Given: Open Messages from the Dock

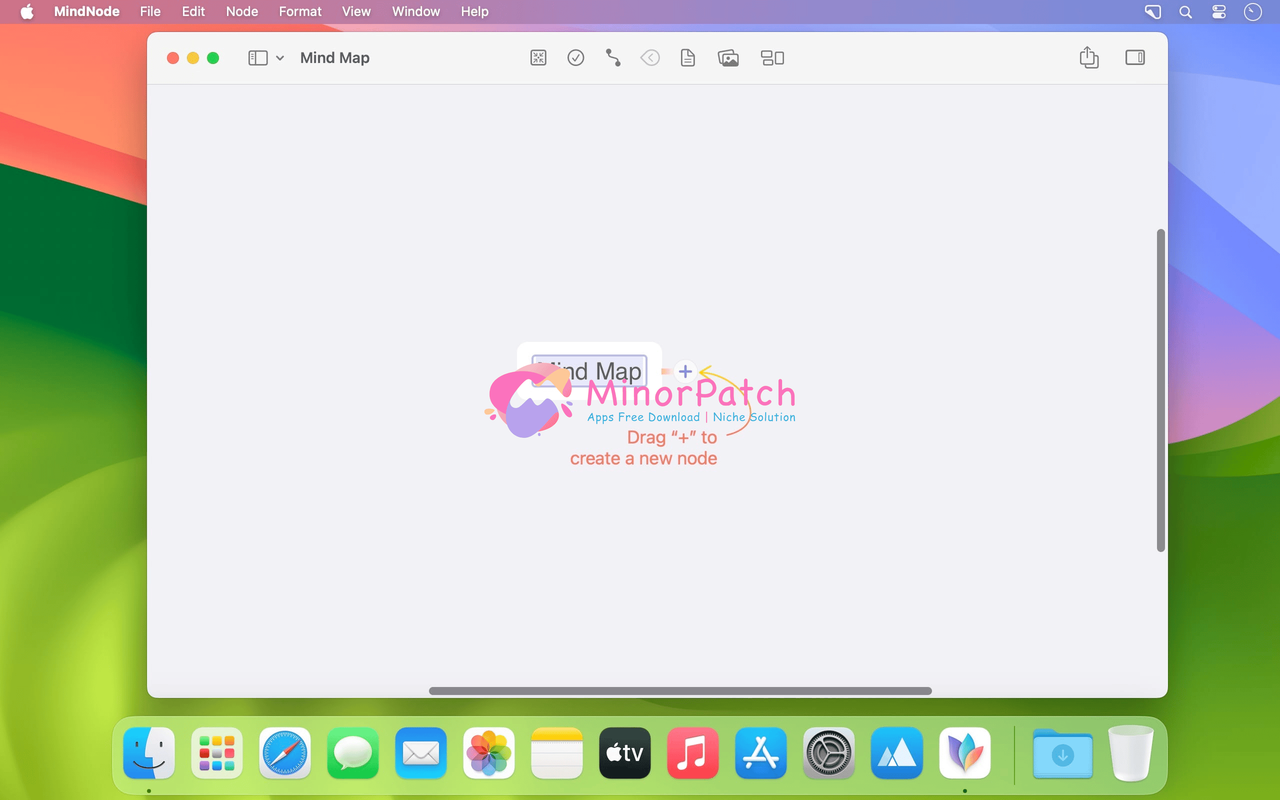Looking at the screenshot, I should click(x=353, y=753).
